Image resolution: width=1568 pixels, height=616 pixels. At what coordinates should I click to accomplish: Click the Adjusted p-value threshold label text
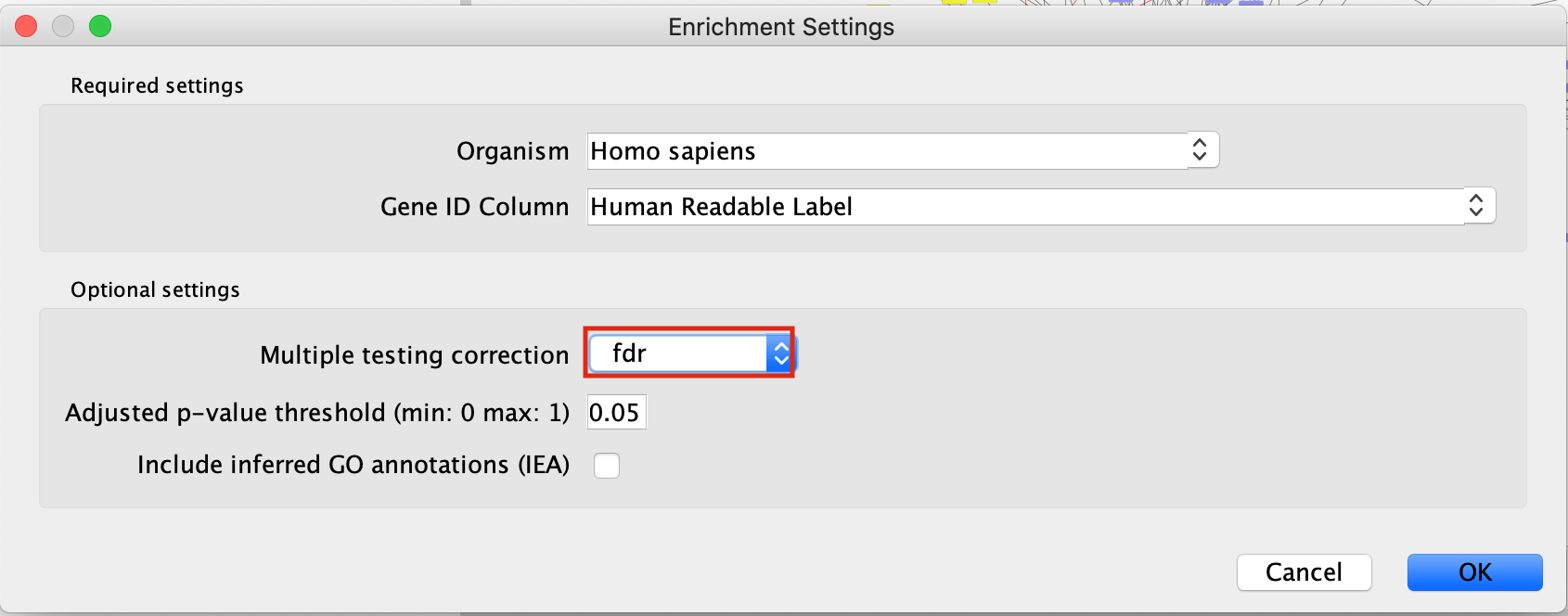[316, 413]
